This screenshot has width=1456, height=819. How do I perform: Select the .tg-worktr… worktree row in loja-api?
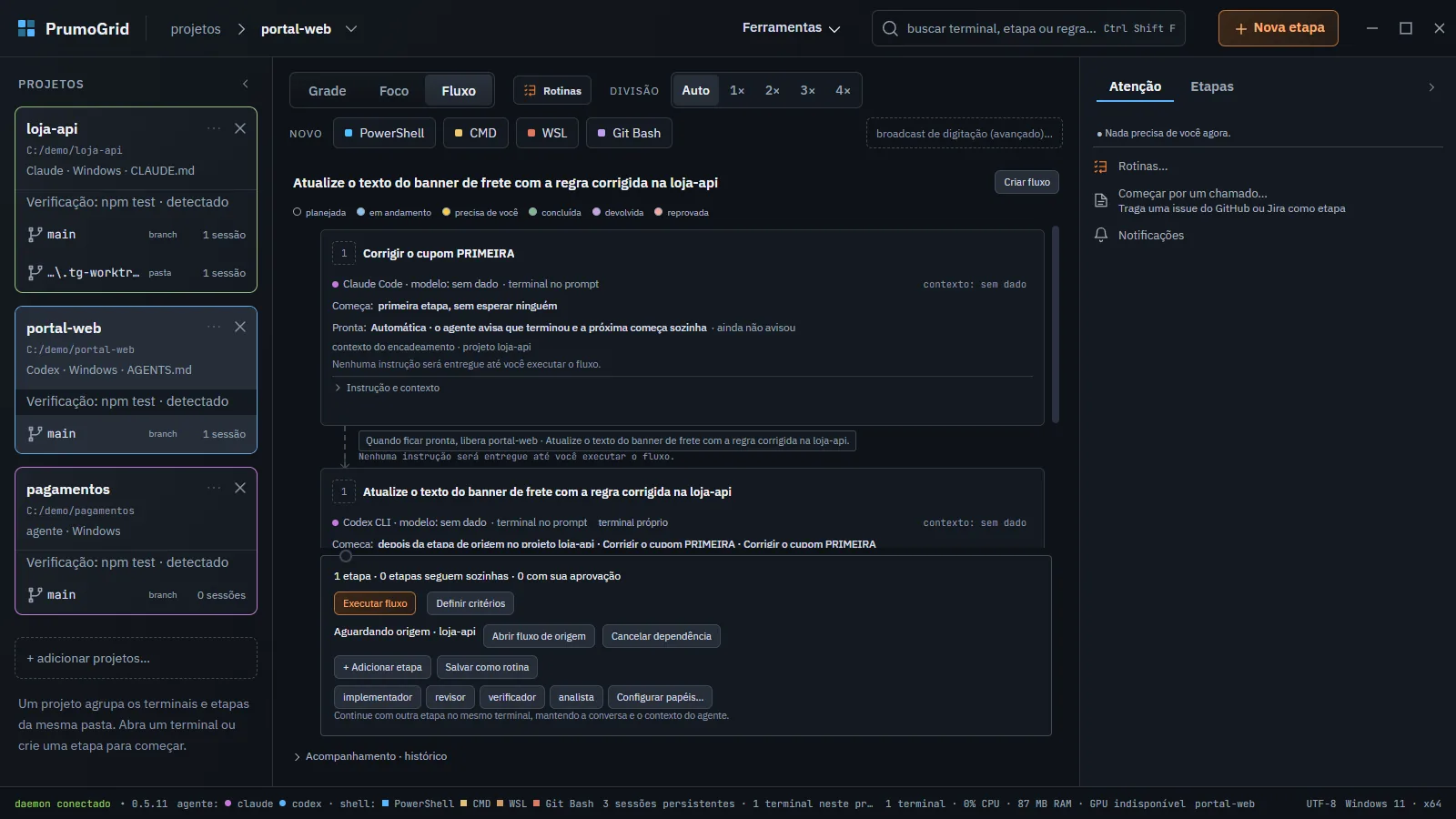[136, 272]
